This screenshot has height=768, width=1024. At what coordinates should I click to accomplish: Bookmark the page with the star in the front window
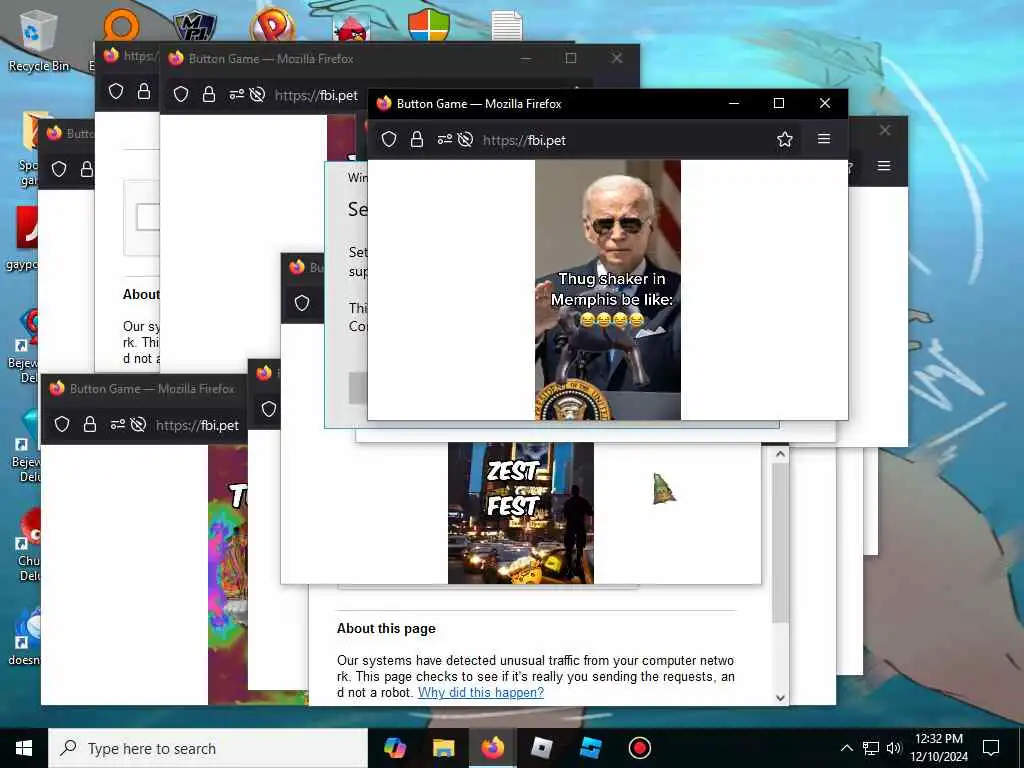coord(784,139)
